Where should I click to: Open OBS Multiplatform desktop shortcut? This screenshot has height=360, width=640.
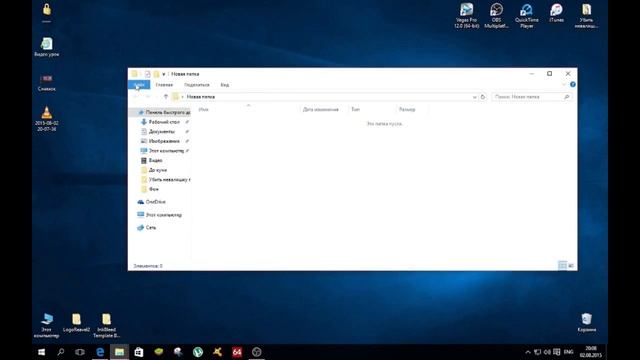pyautogui.click(x=496, y=16)
